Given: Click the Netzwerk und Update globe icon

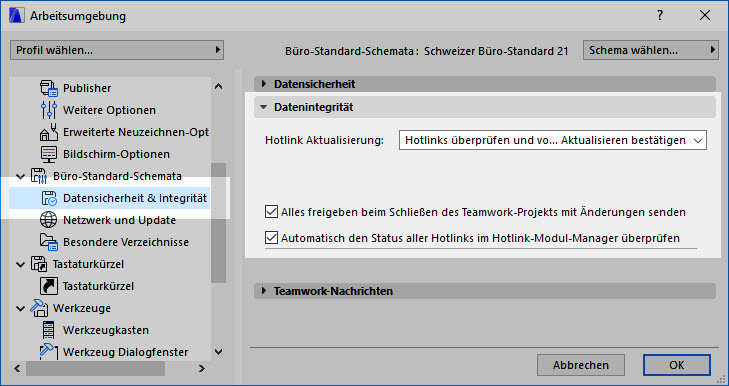Looking at the screenshot, I should [48, 220].
